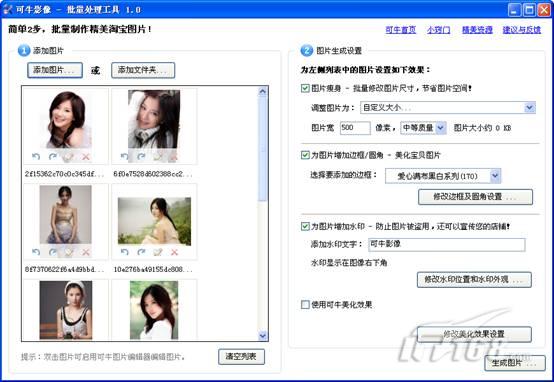554x382 pixels.
Task: Maximize the 可牛影像 window
Action: click(529, 10)
